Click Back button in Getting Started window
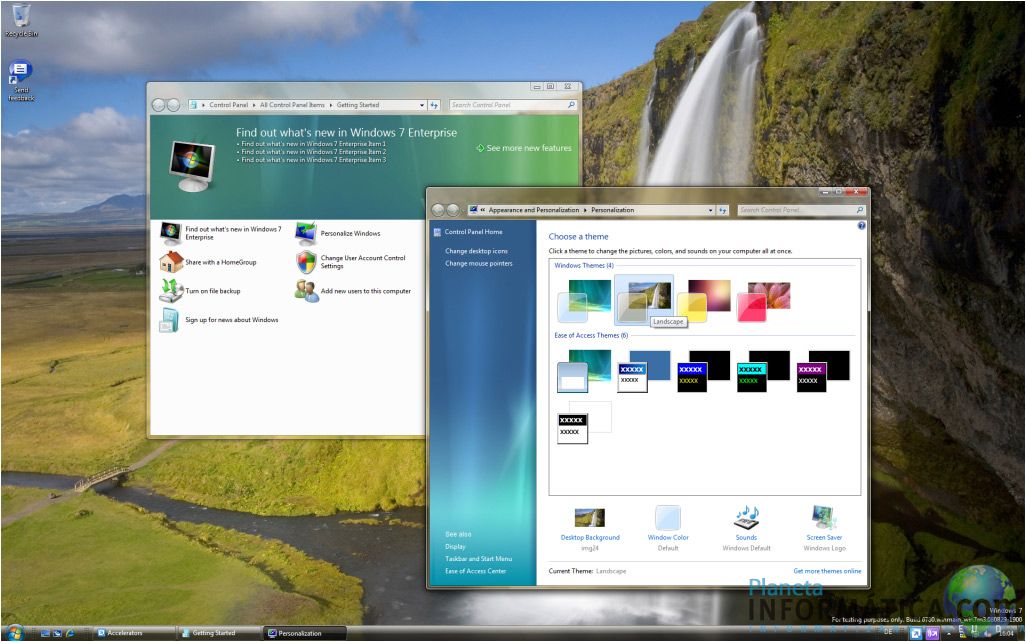This screenshot has height=642, width=1026. coord(159,105)
